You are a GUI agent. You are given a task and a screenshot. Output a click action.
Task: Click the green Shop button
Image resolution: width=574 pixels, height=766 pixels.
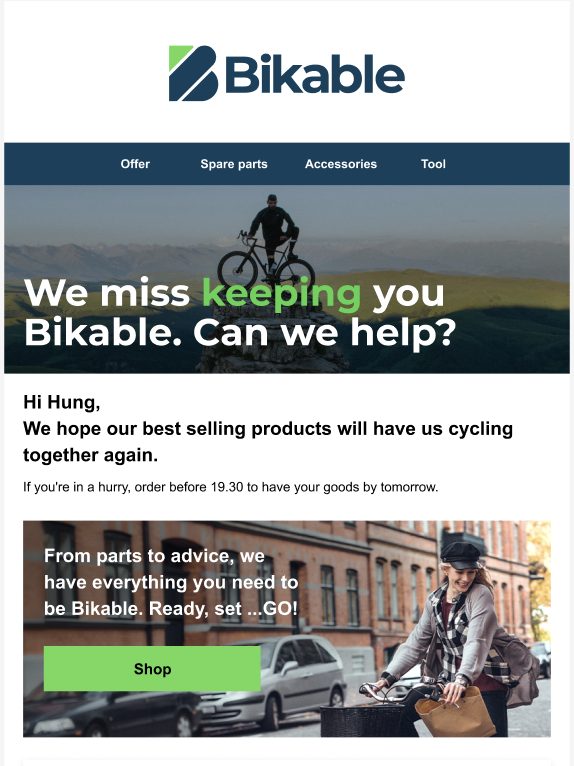pos(152,669)
